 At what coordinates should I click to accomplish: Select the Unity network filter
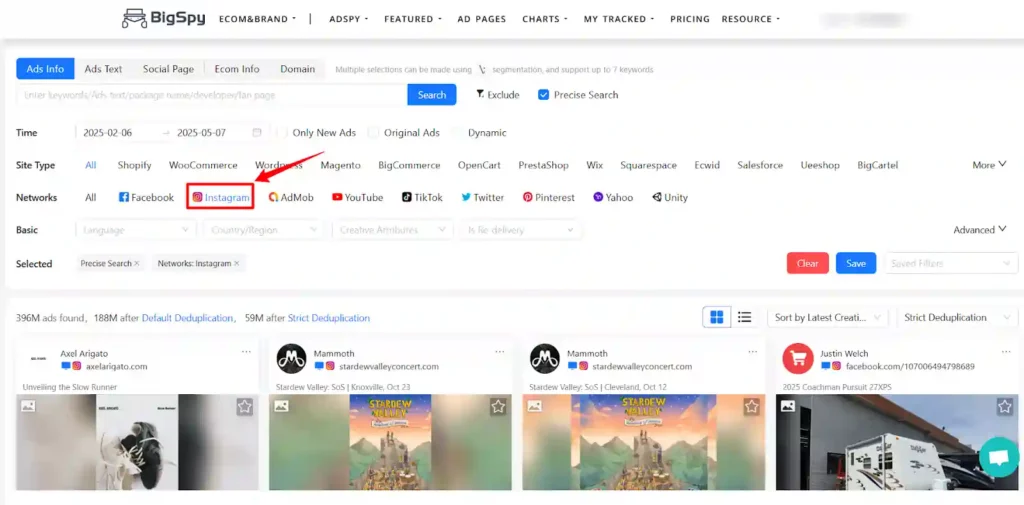pyautogui.click(x=669, y=197)
